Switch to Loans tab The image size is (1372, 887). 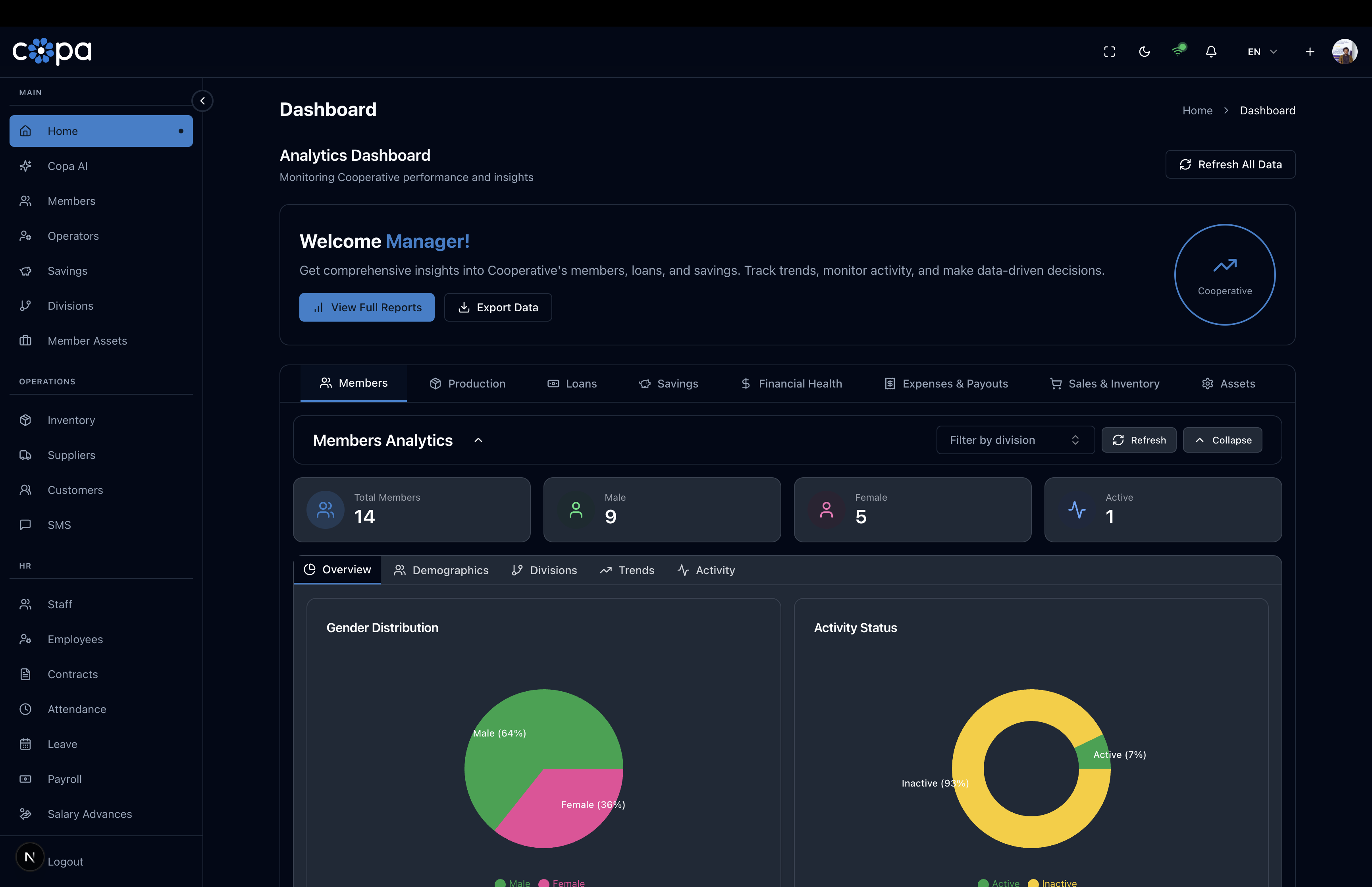tap(572, 384)
